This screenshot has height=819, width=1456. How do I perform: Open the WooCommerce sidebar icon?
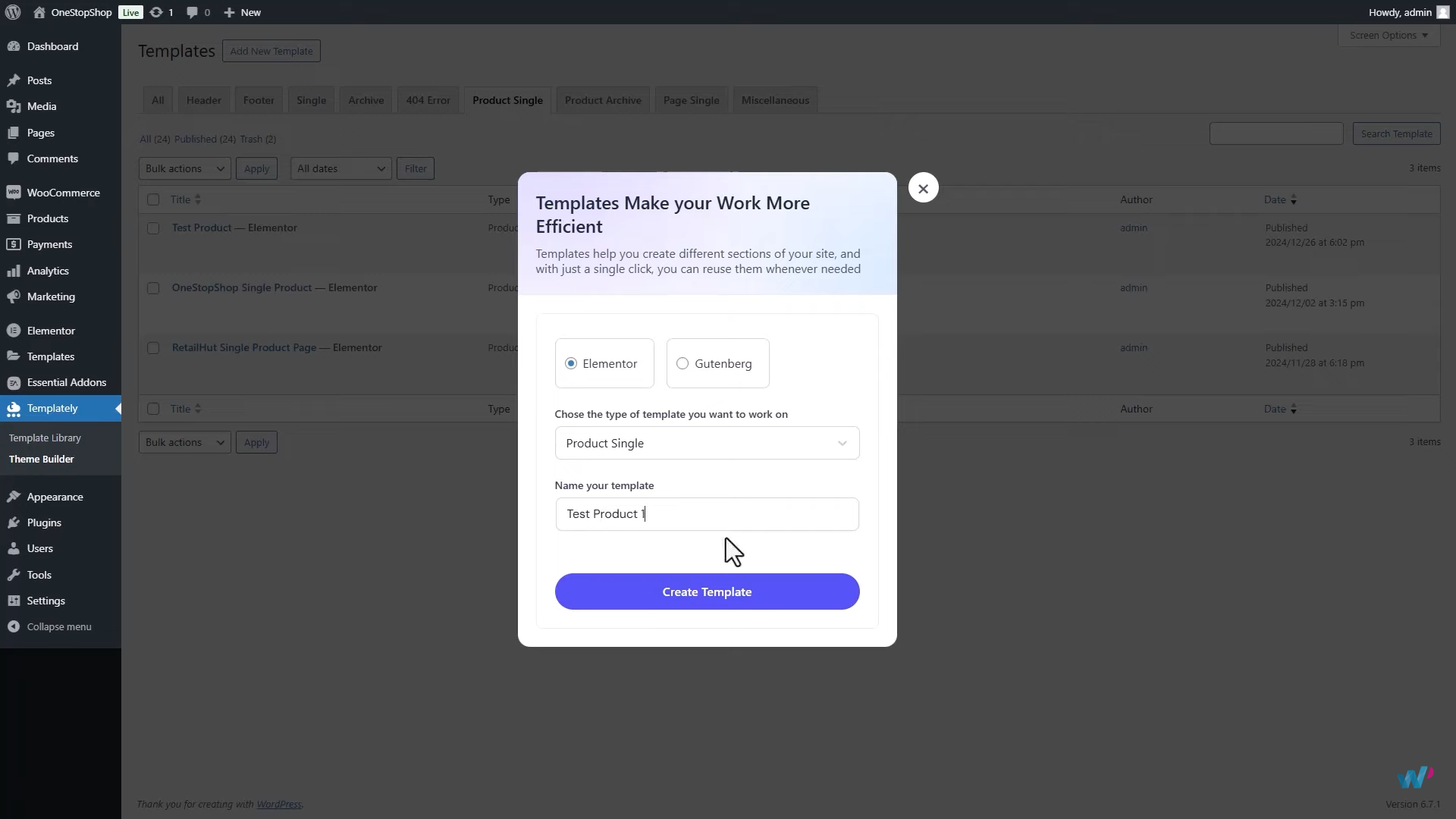(x=14, y=193)
